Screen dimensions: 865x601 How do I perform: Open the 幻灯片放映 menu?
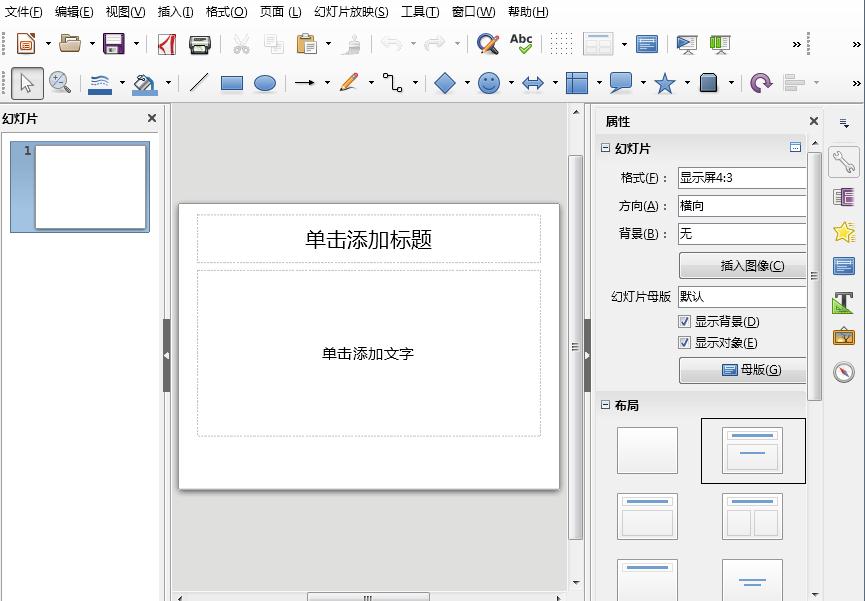tap(351, 12)
